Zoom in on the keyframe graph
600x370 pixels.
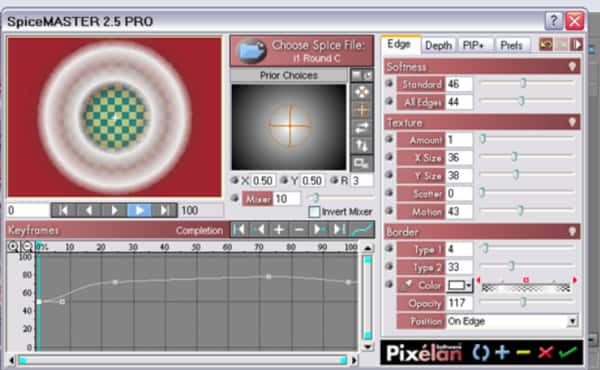pos(13,246)
